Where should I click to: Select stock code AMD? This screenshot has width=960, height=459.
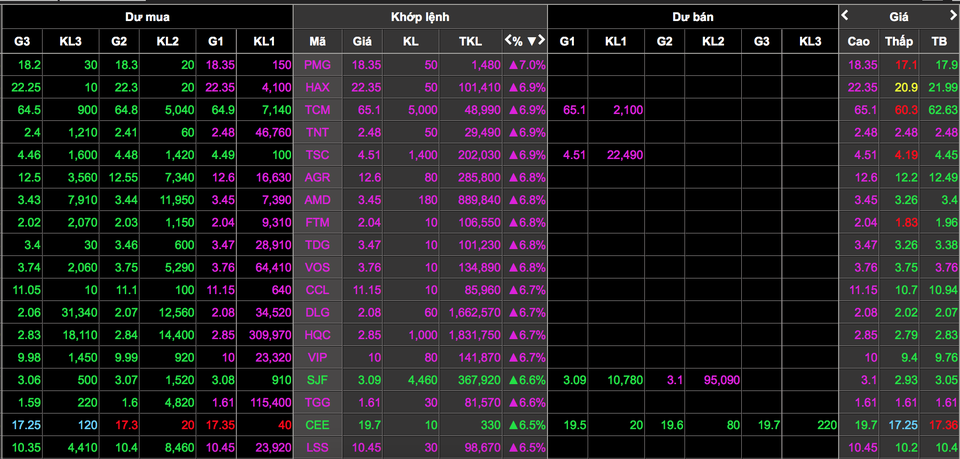pos(318,200)
